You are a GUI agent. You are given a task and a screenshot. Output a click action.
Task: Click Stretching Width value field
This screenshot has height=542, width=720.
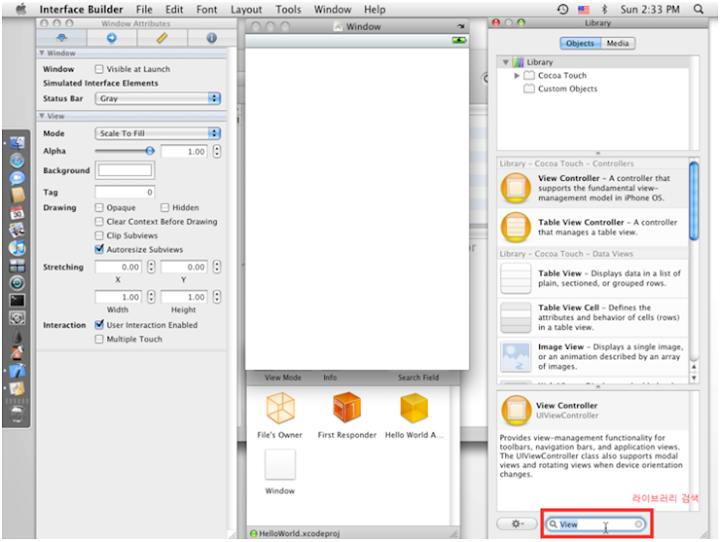pos(118,297)
